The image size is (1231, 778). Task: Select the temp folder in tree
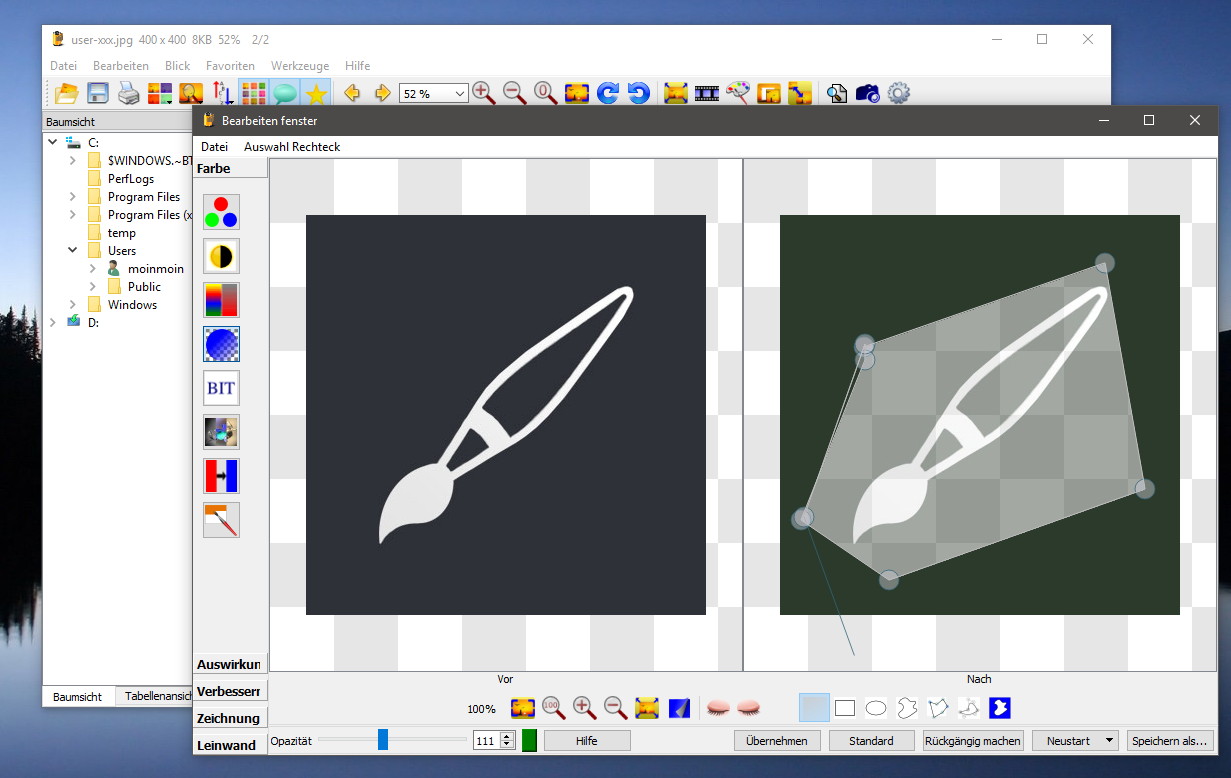pyautogui.click(x=122, y=233)
